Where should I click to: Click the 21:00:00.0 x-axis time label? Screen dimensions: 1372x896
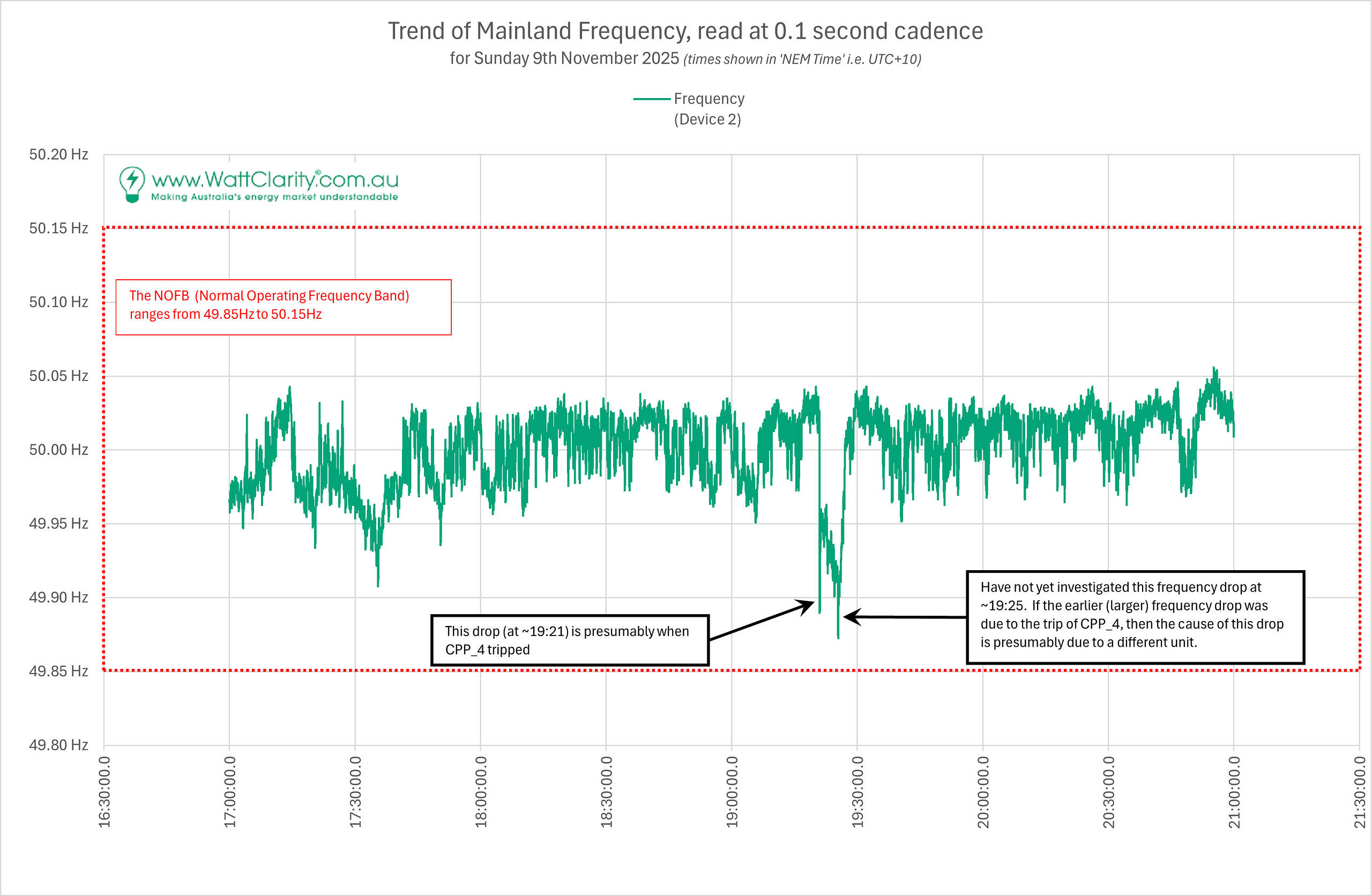(1234, 792)
